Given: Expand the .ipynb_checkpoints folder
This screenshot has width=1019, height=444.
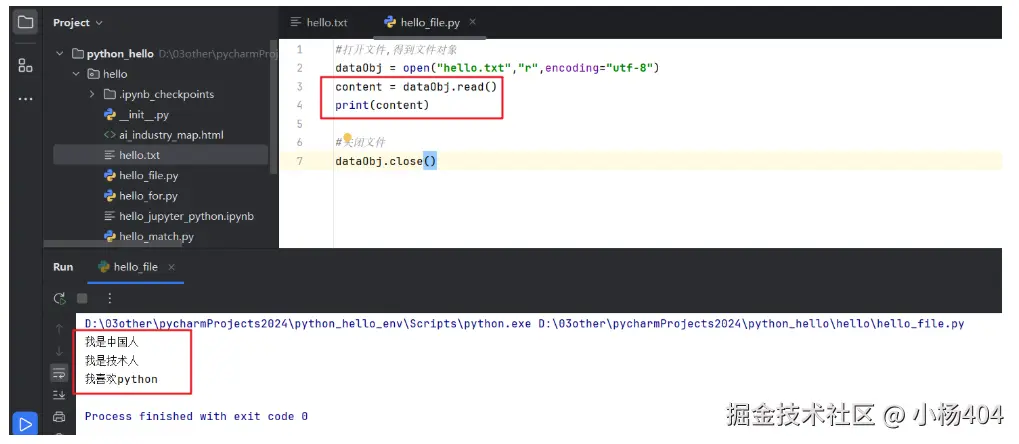Looking at the screenshot, I should 92,94.
